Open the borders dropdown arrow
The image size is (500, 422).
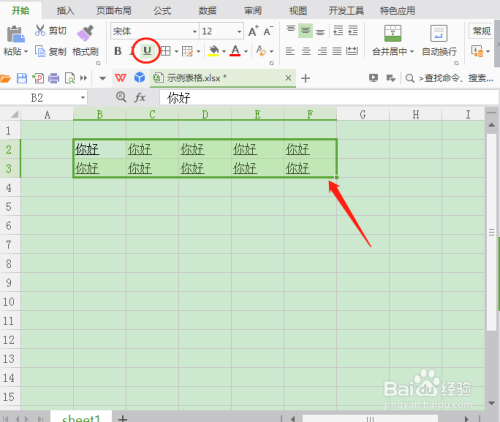[x=176, y=51]
